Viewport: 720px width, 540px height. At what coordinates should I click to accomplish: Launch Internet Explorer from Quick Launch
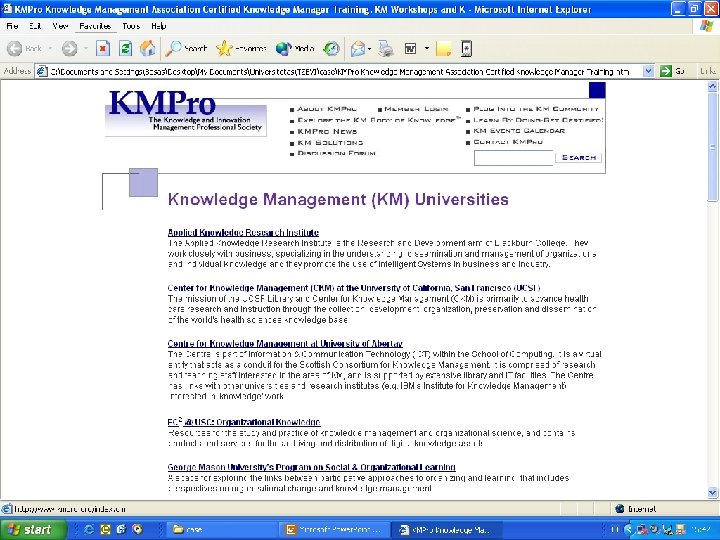(89, 529)
